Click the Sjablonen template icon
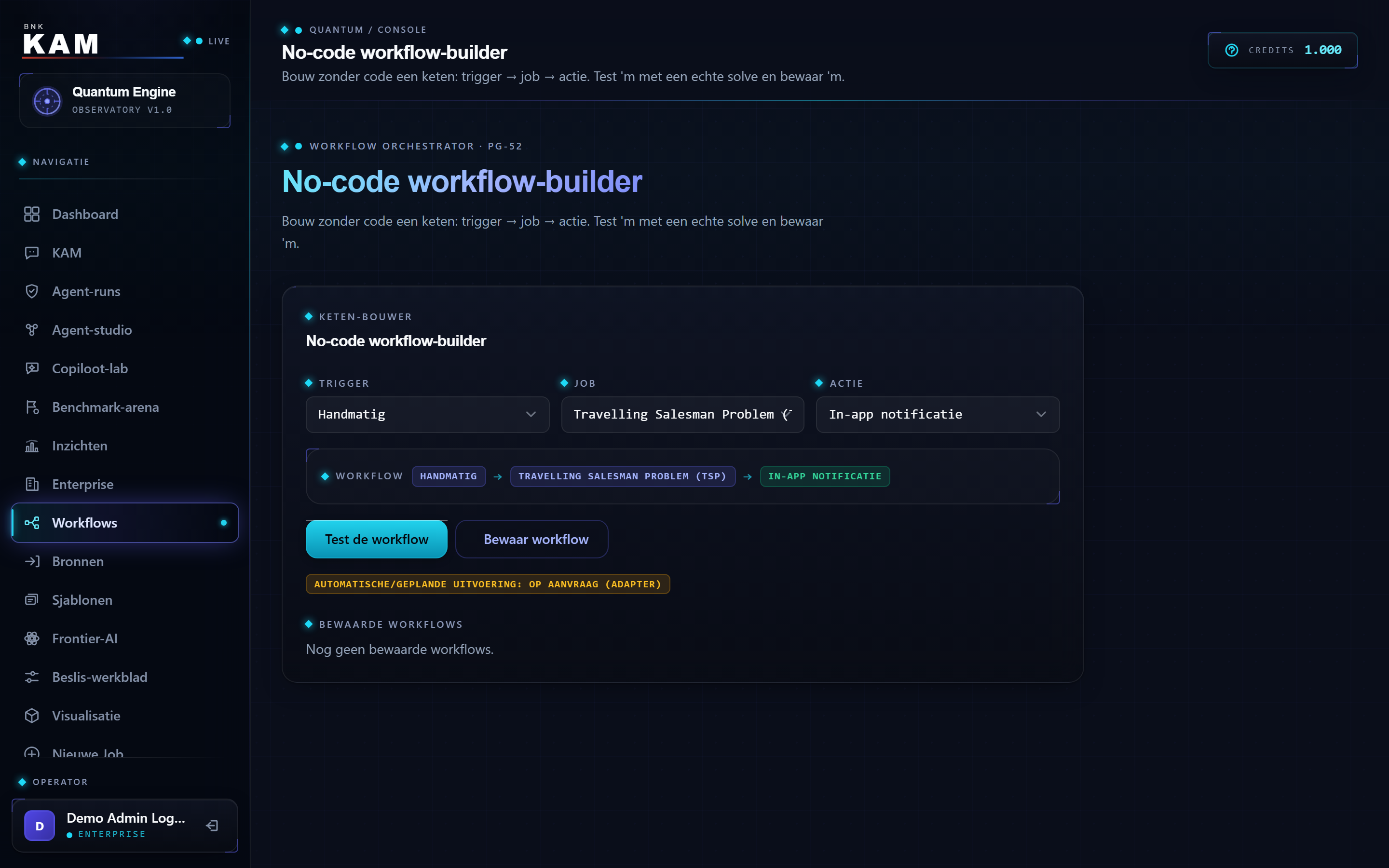 [31, 599]
